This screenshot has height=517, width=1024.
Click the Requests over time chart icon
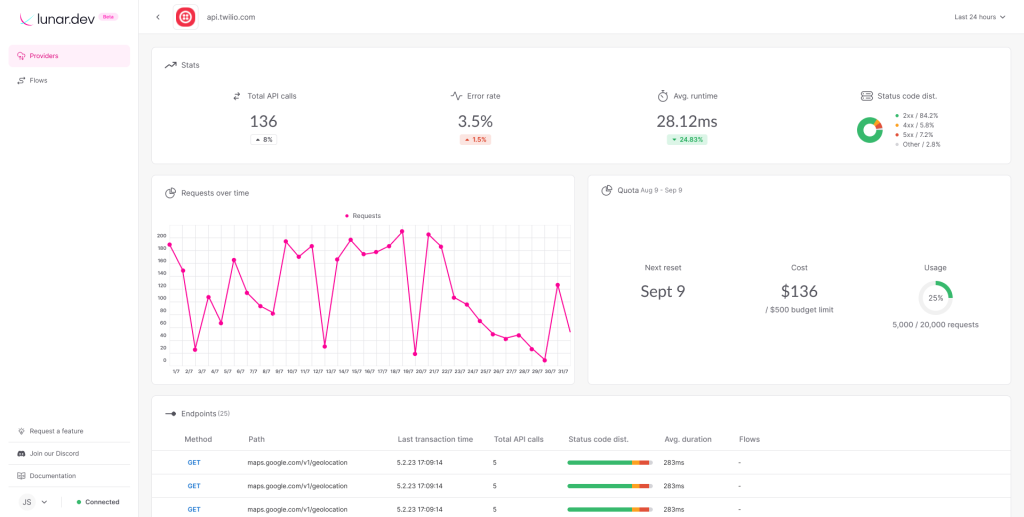click(171, 193)
